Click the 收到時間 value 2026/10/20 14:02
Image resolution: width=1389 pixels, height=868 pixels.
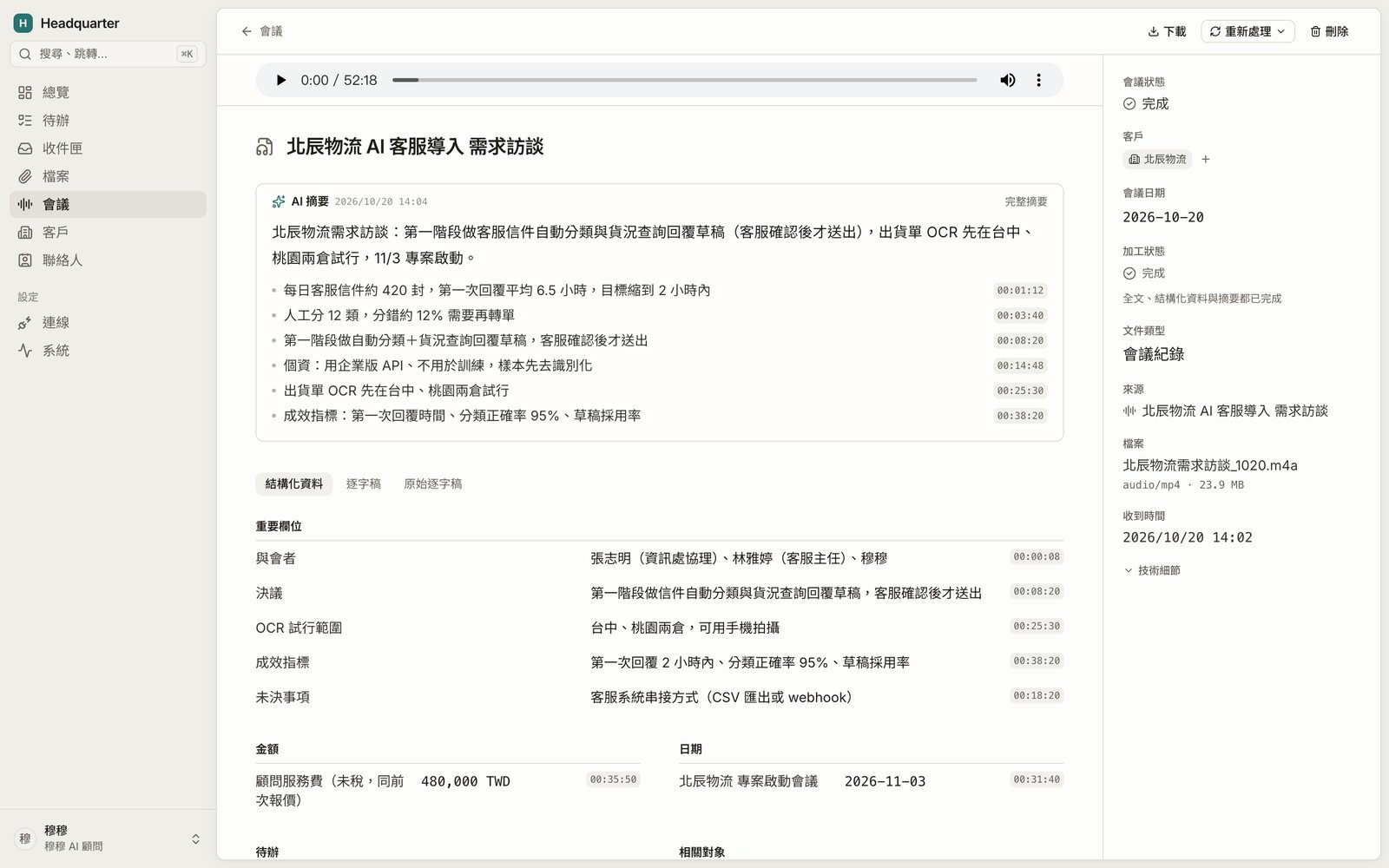click(1188, 537)
